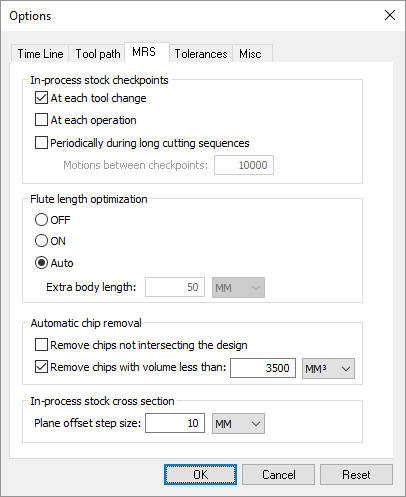Click the Plane offset step size field
The width and height of the screenshot is (406, 497).
click(x=175, y=423)
